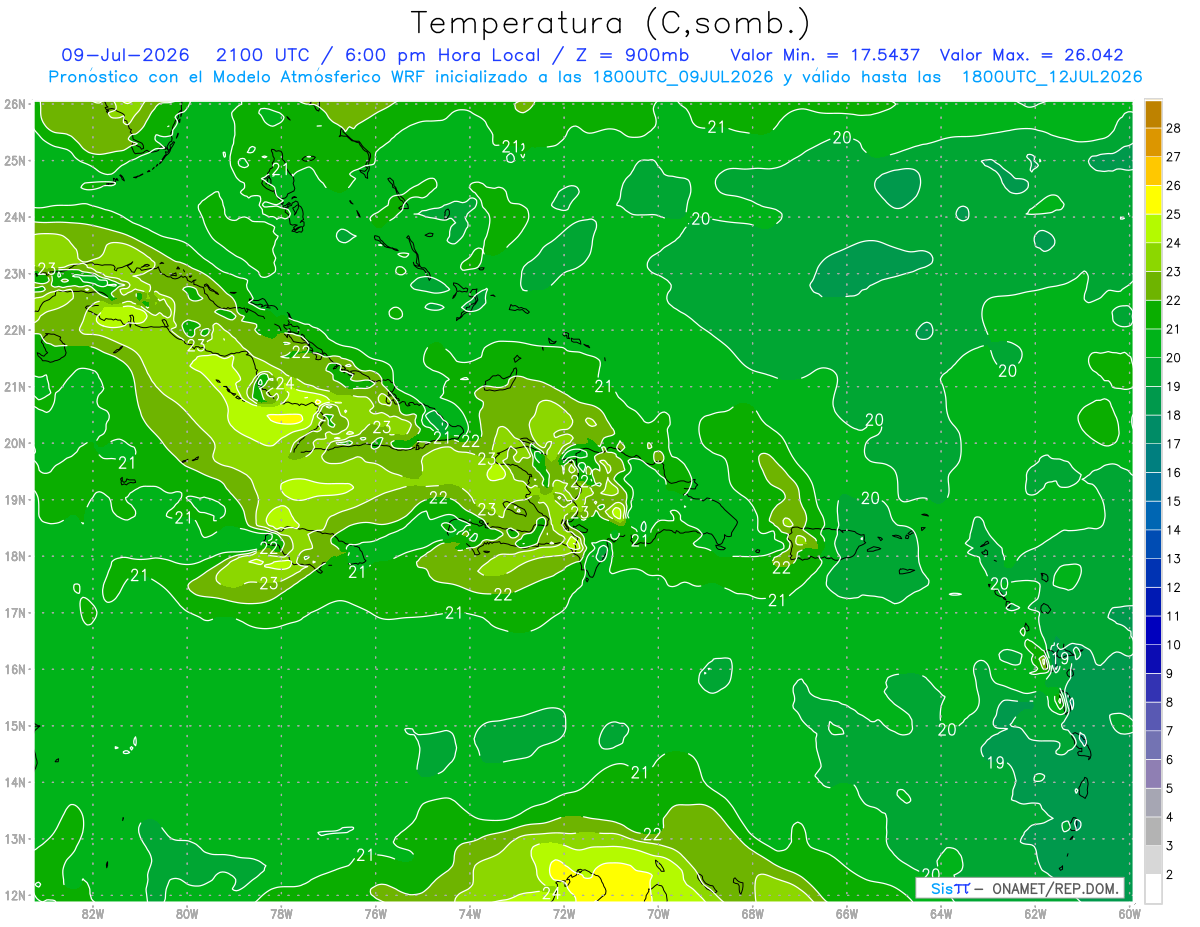The width and height of the screenshot is (1200, 927).
Task: Pick the teal swatch between 16 and 17
Action: point(1153,458)
